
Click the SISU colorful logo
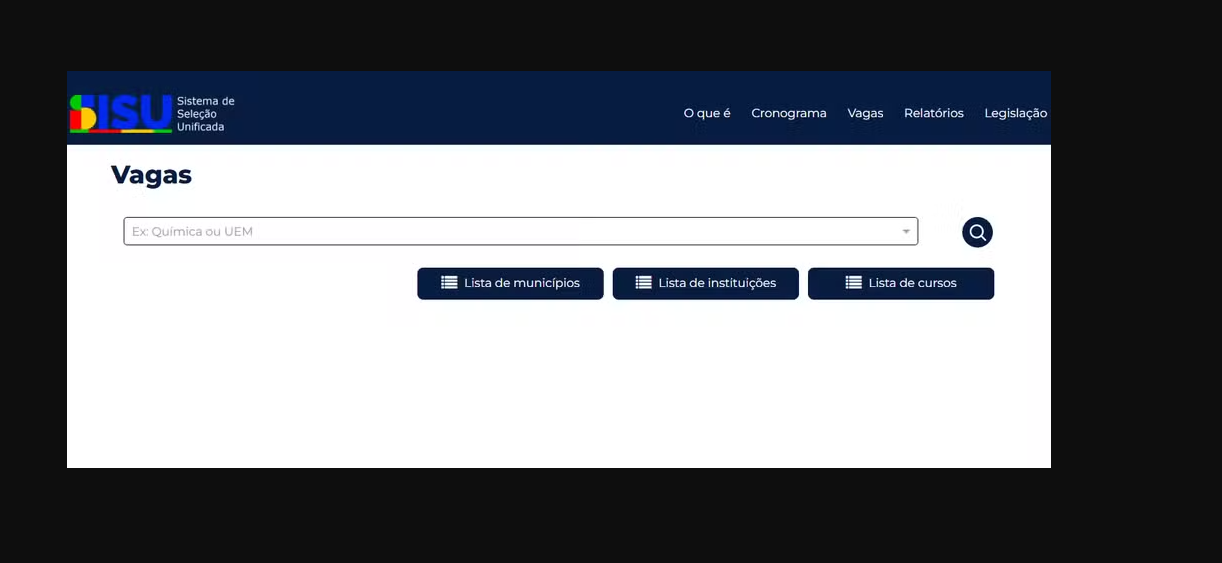(x=120, y=113)
